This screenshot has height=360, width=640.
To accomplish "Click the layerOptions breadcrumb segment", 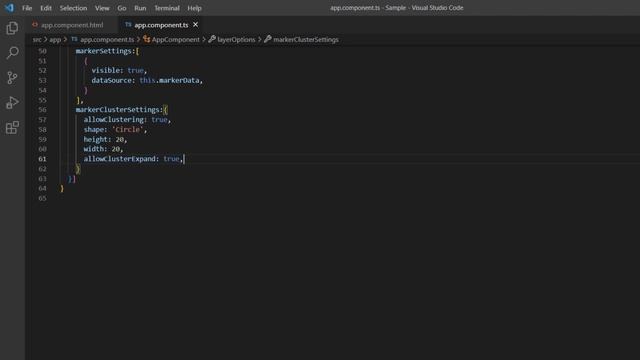I will tap(236, 40).
